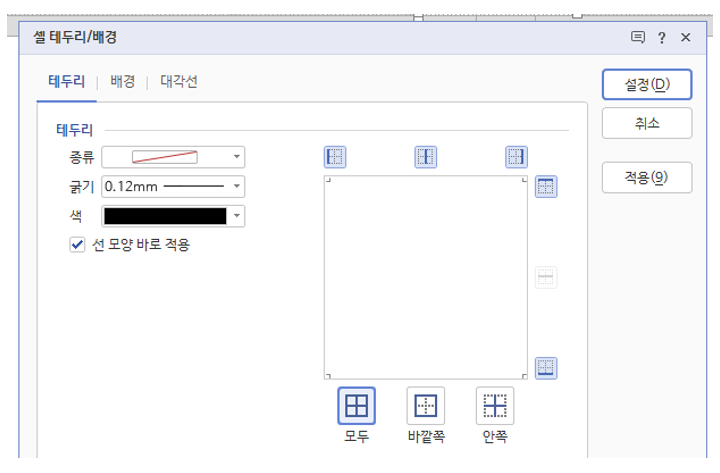
Task: Switch to the 테두리 tab
Action: pyautogui.click(x=67, y=82)
